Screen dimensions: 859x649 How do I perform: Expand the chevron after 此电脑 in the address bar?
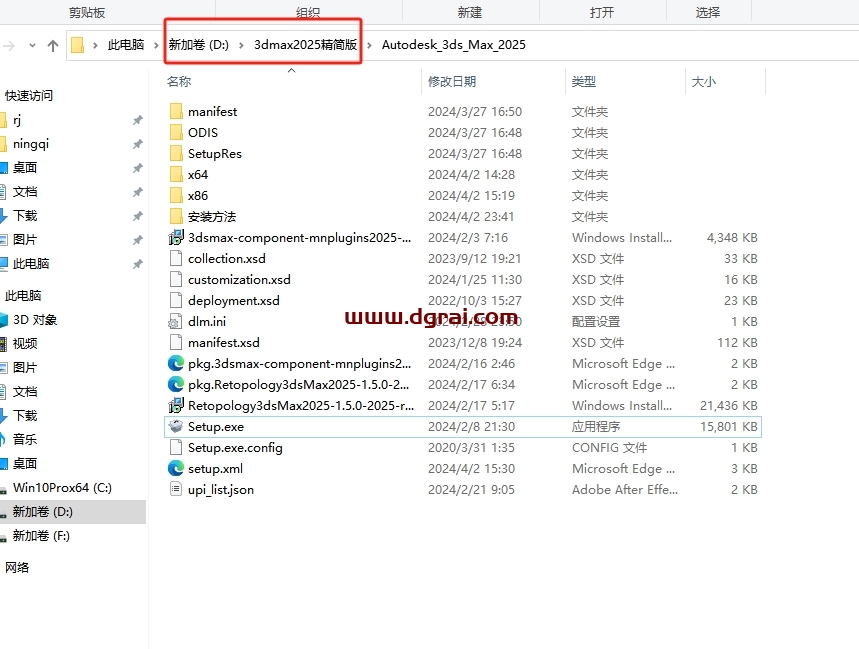157,45
